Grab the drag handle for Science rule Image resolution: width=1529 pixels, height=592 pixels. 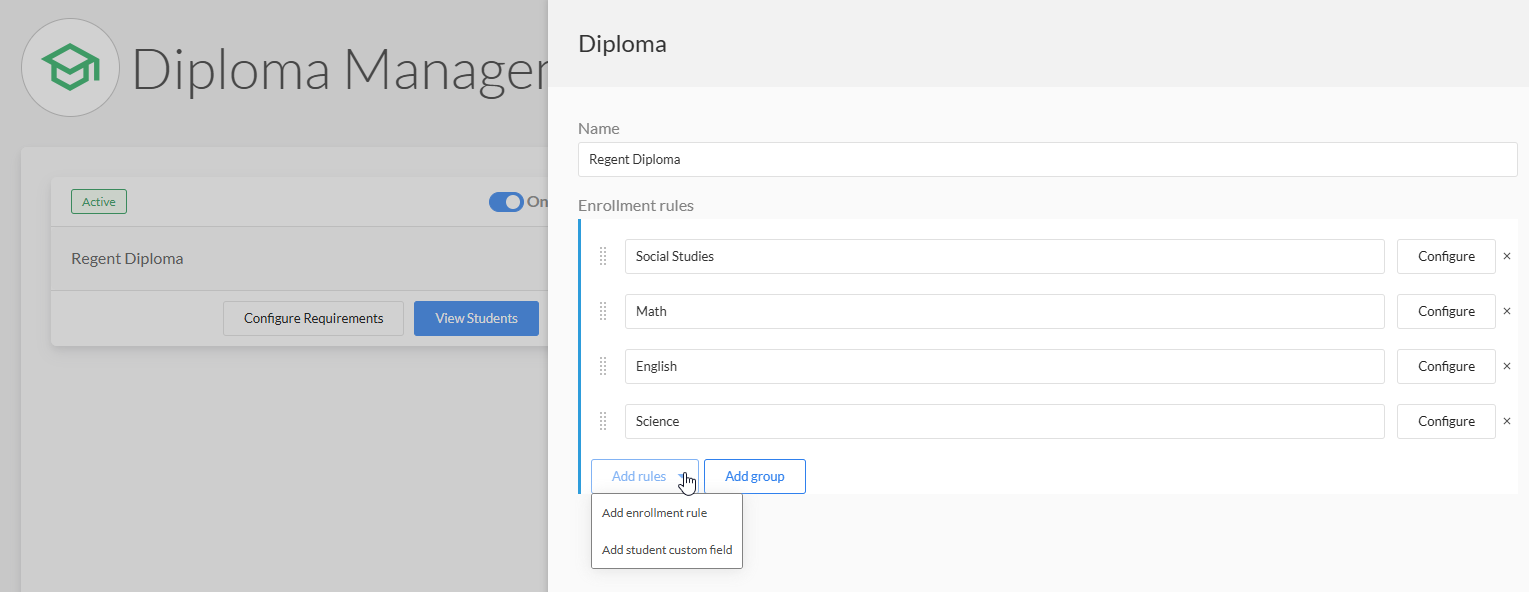coord(603,421)
